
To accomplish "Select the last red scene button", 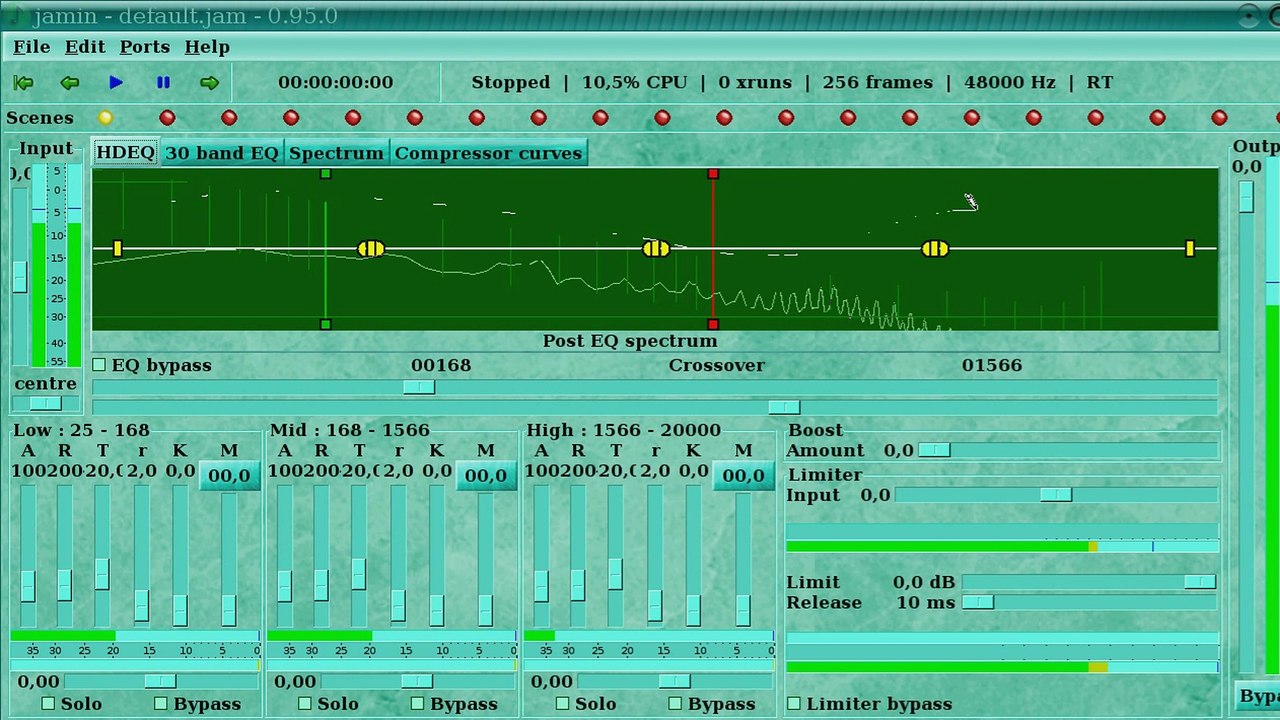I will [1219, 118].
